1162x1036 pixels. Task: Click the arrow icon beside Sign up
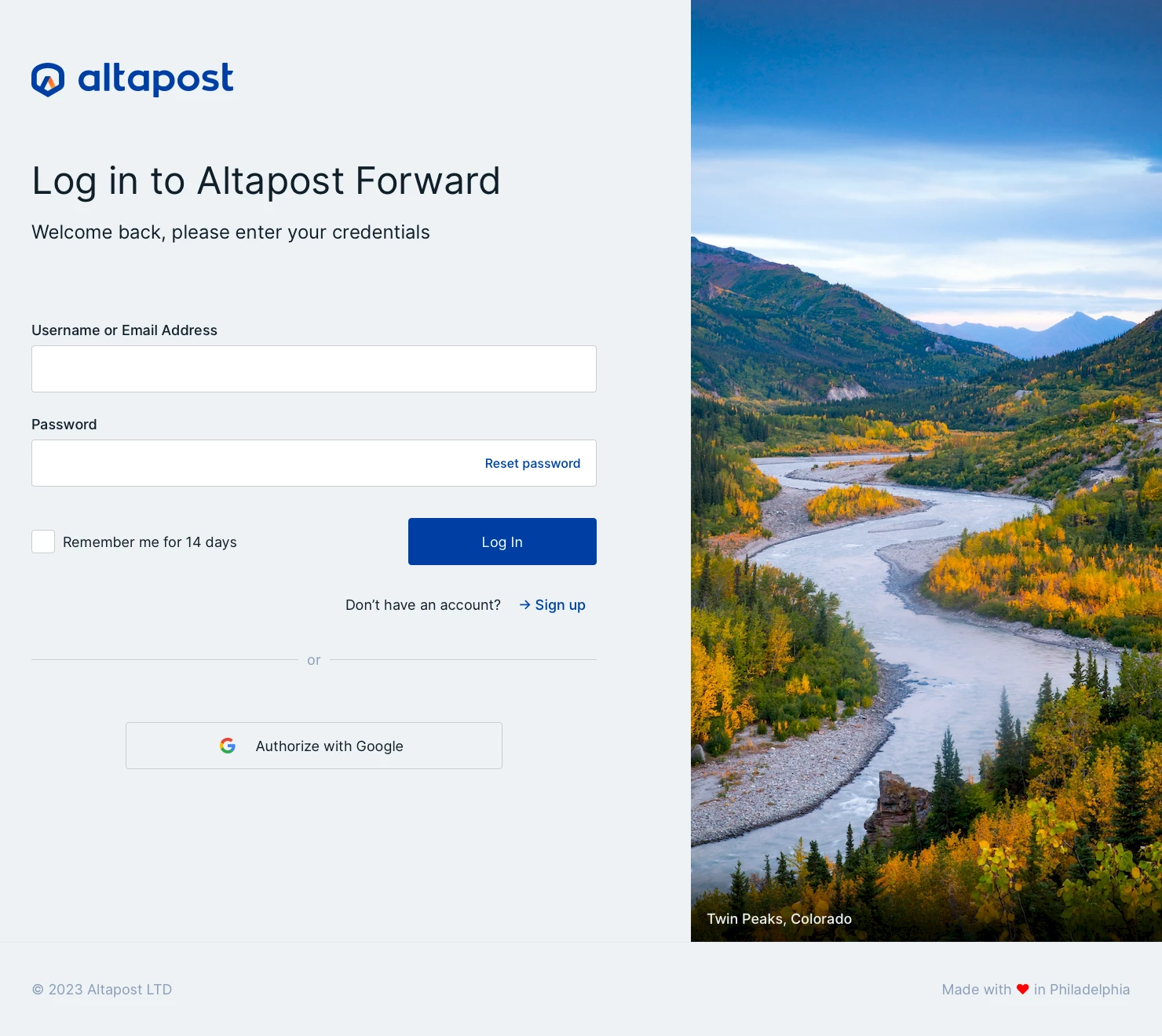524,605
